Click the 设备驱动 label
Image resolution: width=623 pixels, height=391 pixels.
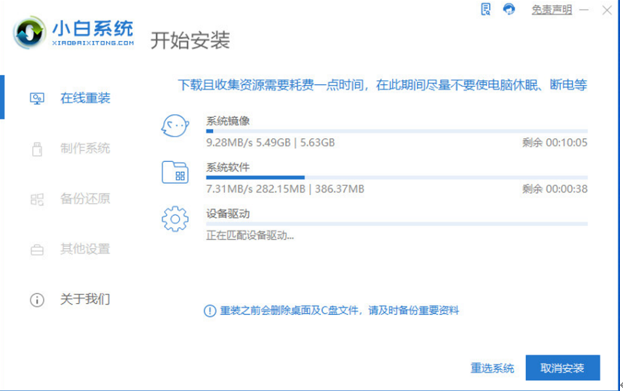click(228, 214)
